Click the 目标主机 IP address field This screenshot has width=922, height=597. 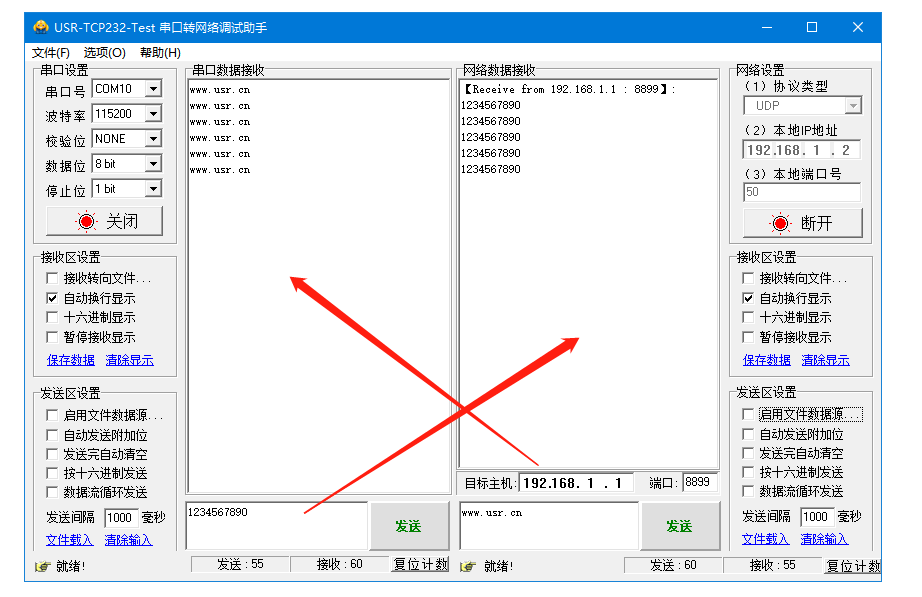click(576, 483)
